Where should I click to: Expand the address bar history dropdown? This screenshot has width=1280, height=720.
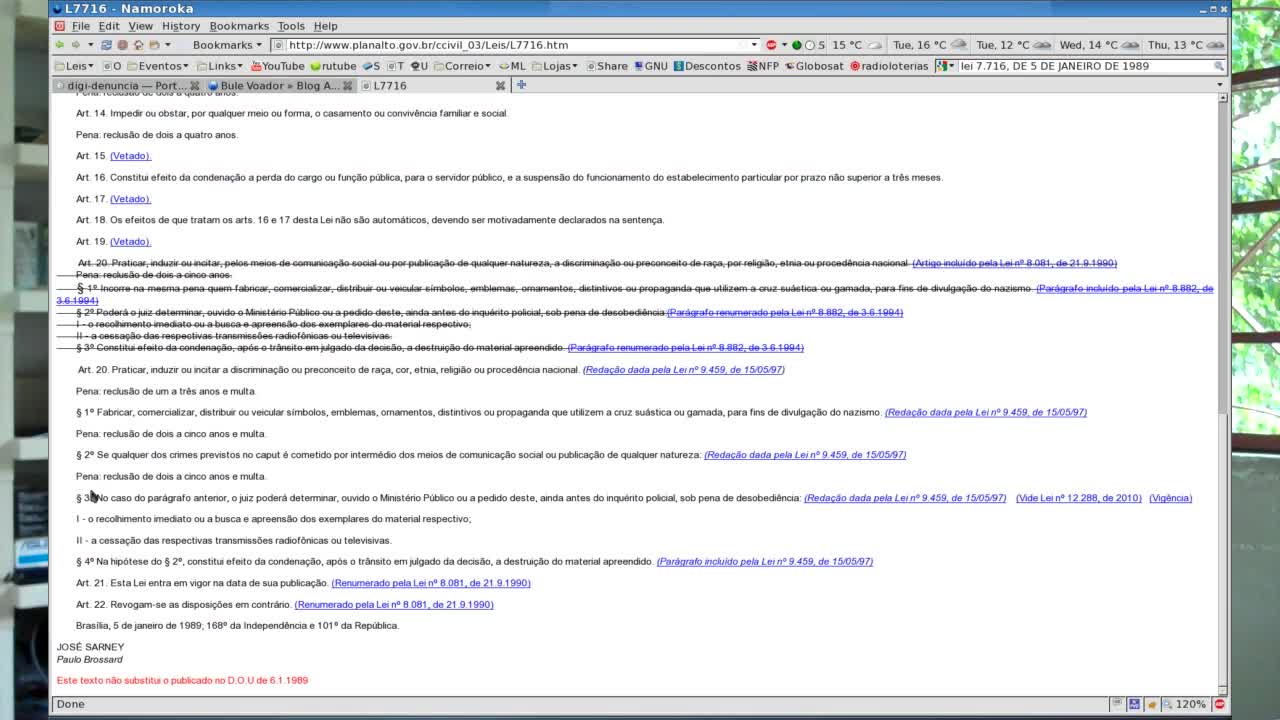click(754, 45)
